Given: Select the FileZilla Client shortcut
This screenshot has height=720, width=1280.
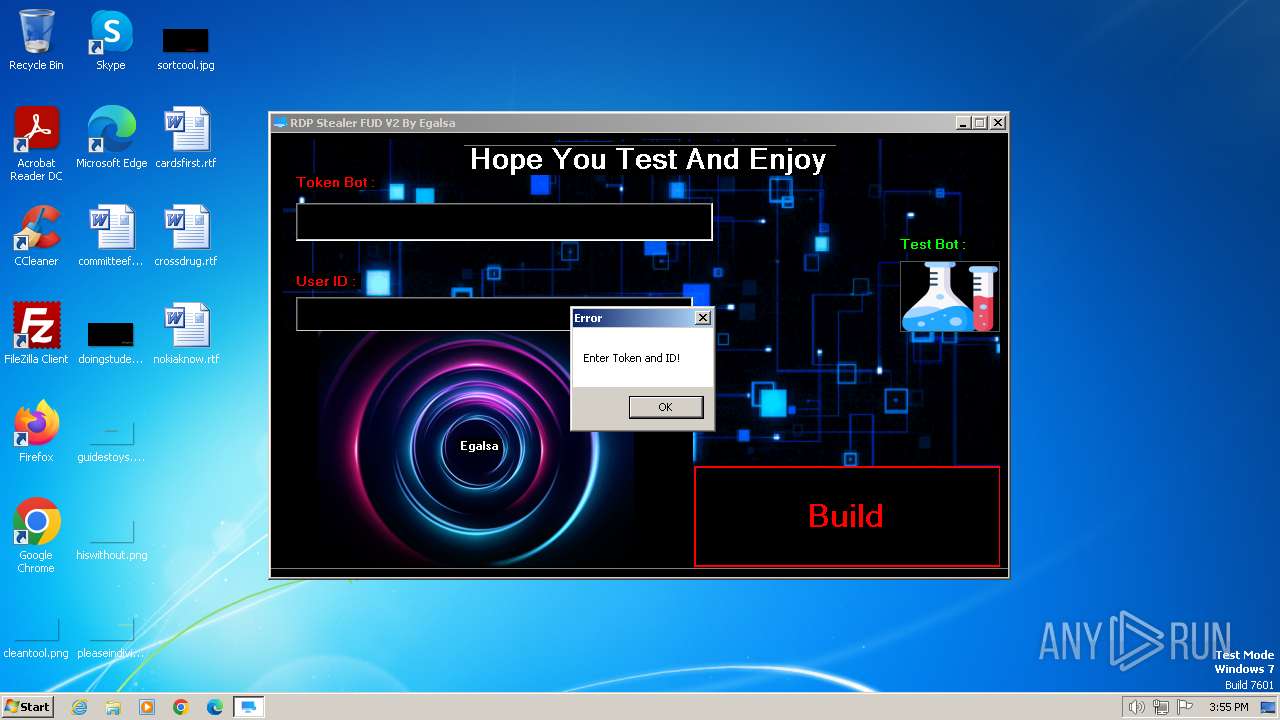Looking at the screenshot, I should click(x=36, y=335).
